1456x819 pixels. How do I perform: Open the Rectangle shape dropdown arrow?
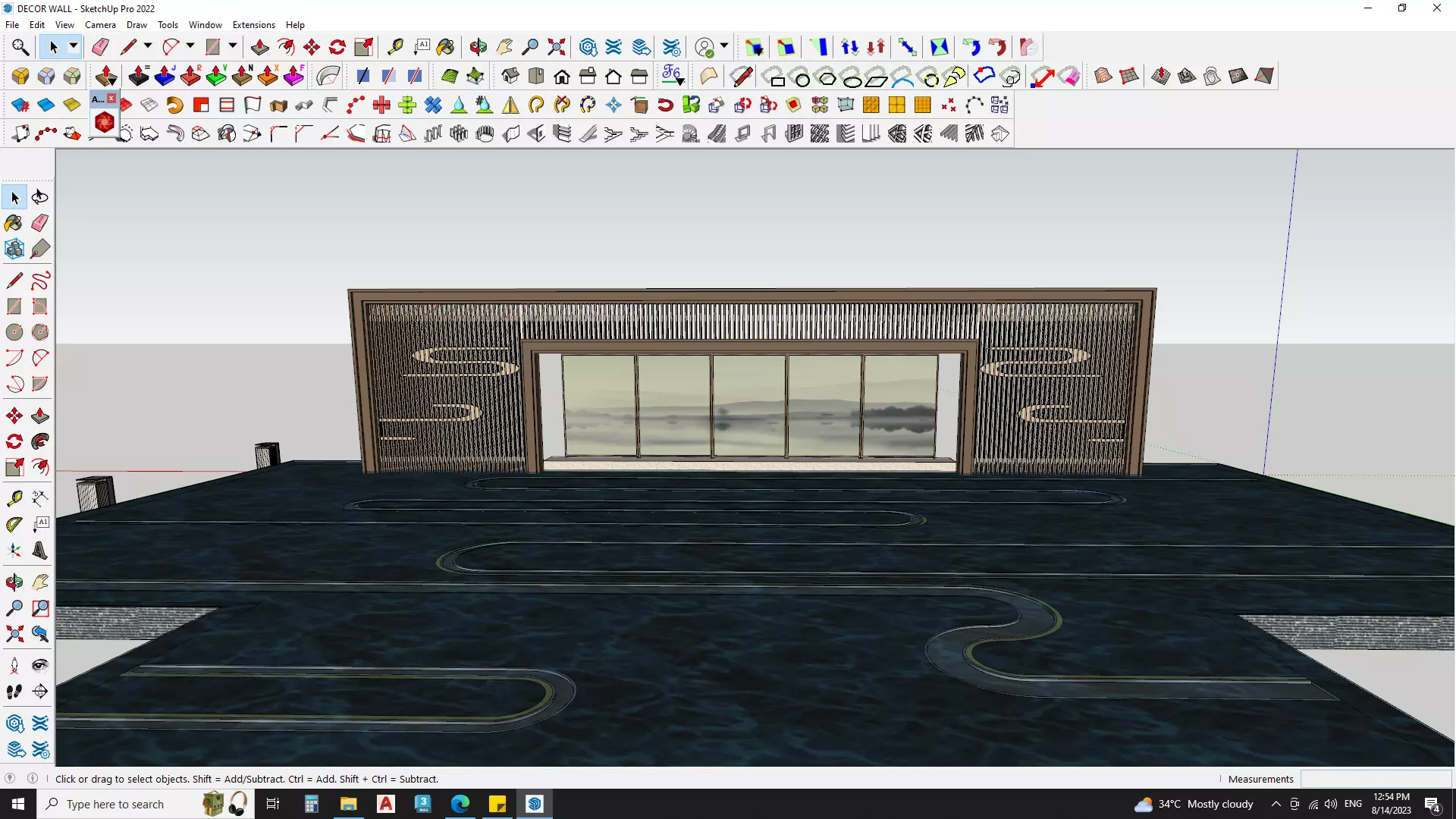(x=233, y=47)
